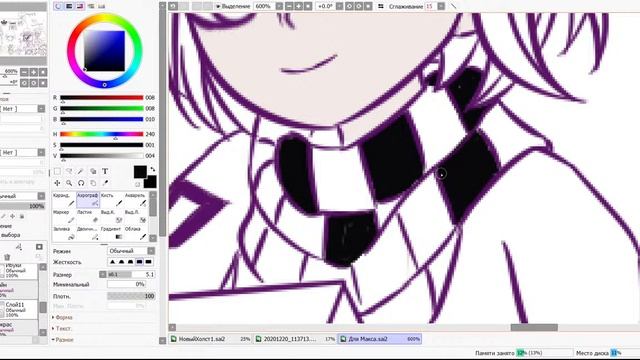Choose the Выд.К. selection pen tool
640x360 pixels.
pos(111,216)
